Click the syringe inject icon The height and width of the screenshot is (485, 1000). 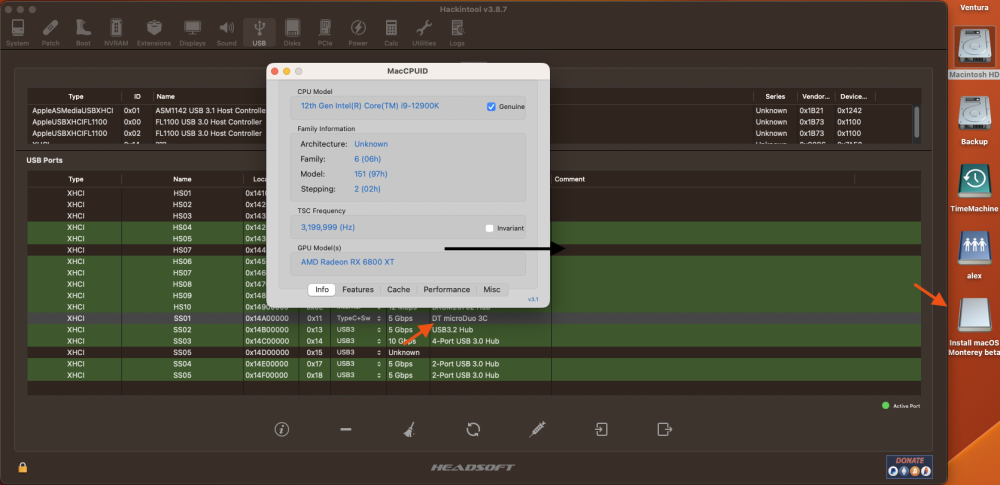click(537, 429)
